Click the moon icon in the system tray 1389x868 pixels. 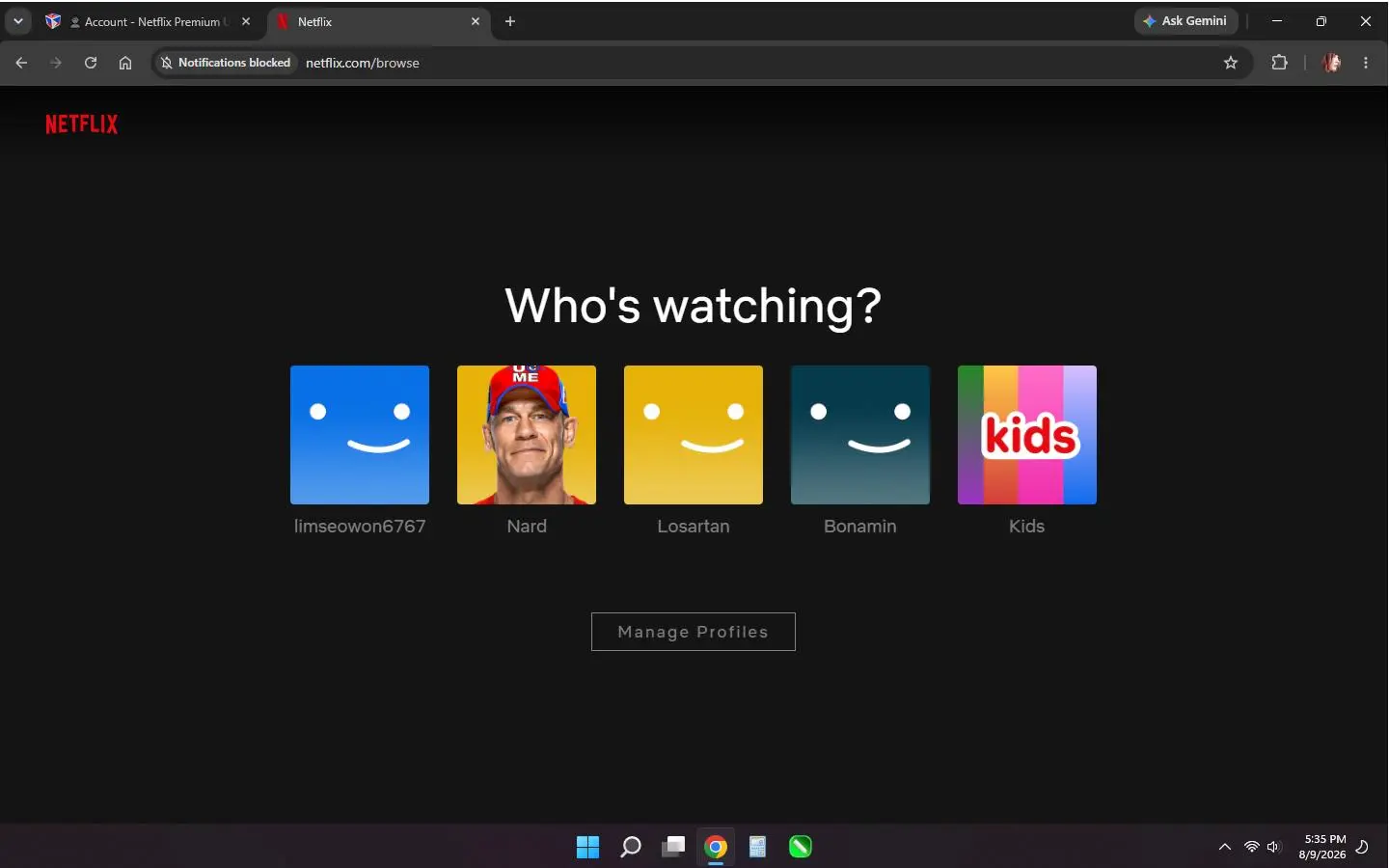point(1362,847)
